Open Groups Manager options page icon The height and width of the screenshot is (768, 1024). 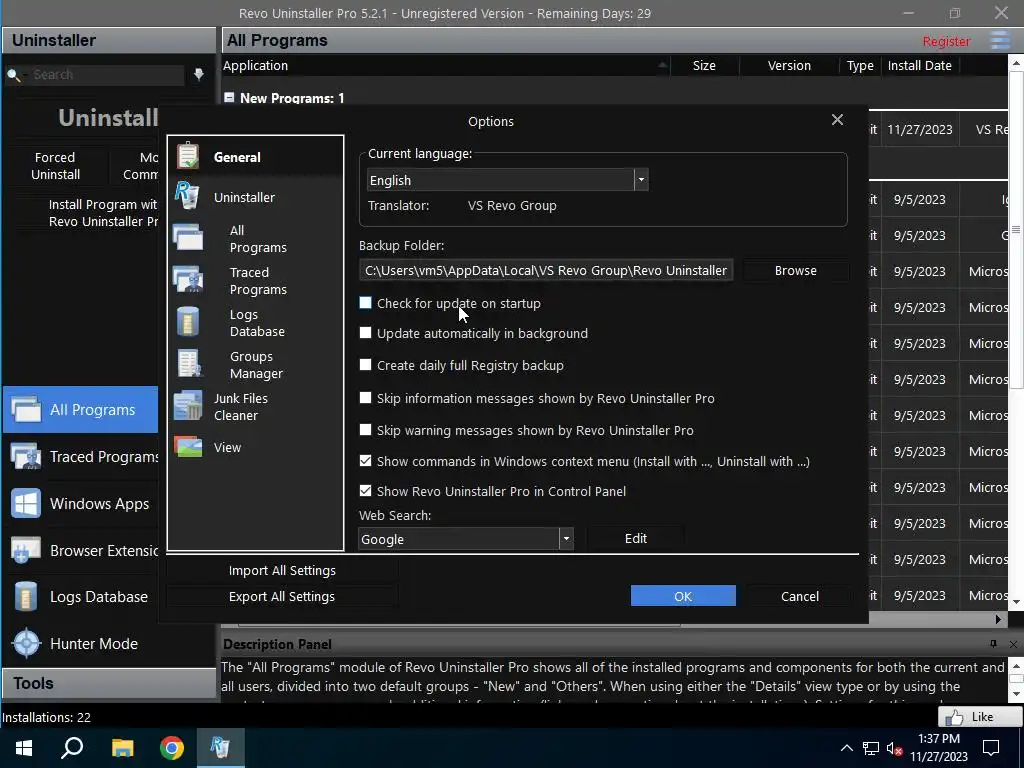tap(189, 364)
